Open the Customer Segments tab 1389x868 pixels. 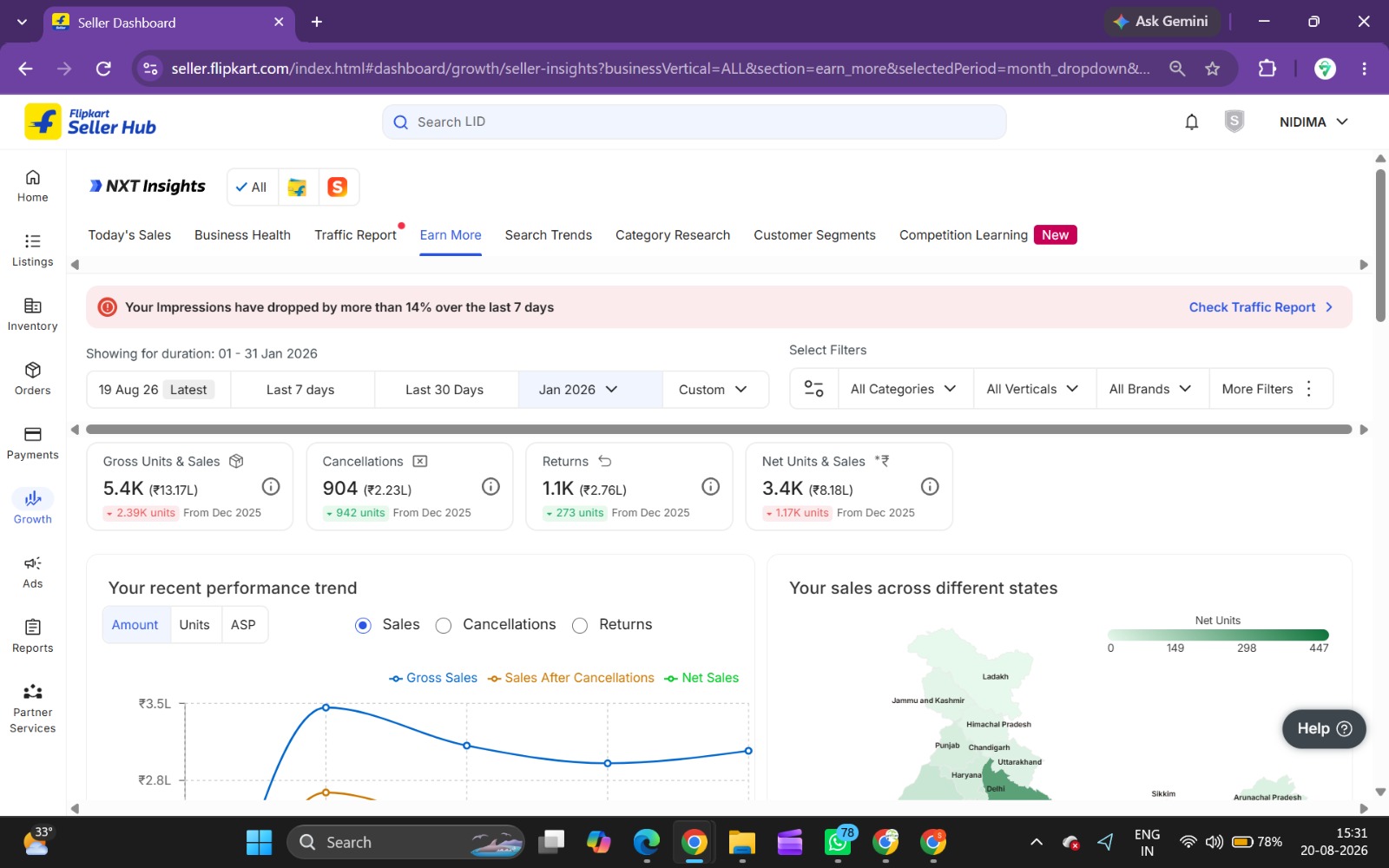[814, 235]
